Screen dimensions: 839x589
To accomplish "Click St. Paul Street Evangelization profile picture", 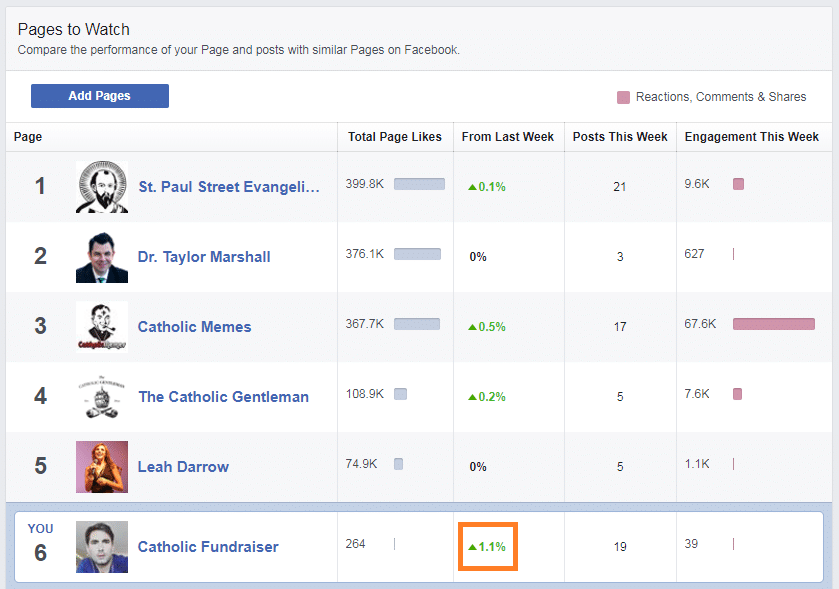I will coord(102,187).
